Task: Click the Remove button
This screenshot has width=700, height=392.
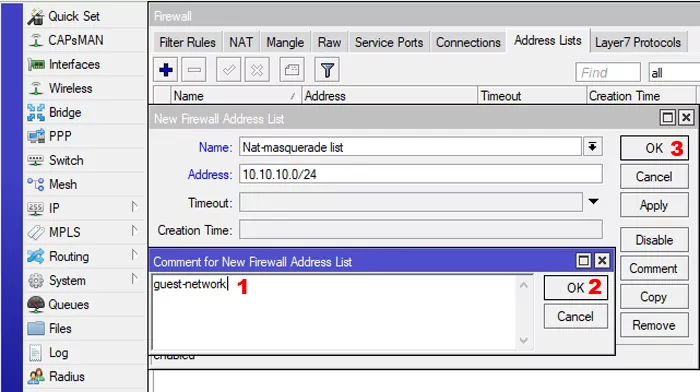Action: tap(654, 325)
